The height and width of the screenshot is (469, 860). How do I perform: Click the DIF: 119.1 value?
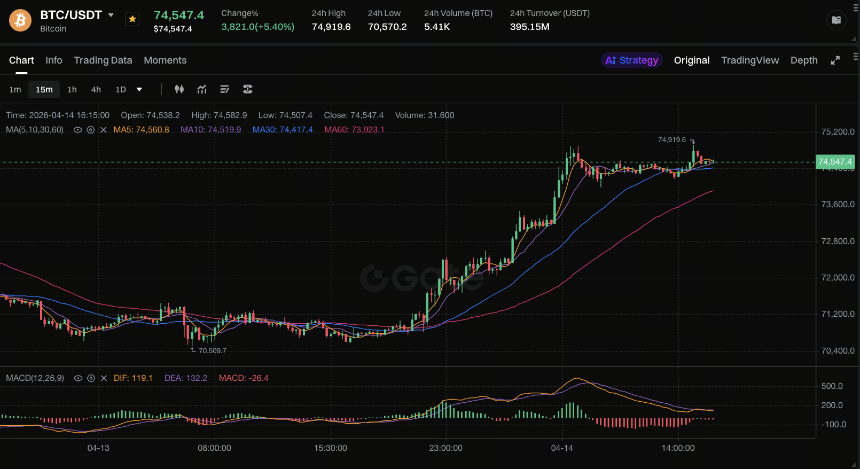[133, 378]
